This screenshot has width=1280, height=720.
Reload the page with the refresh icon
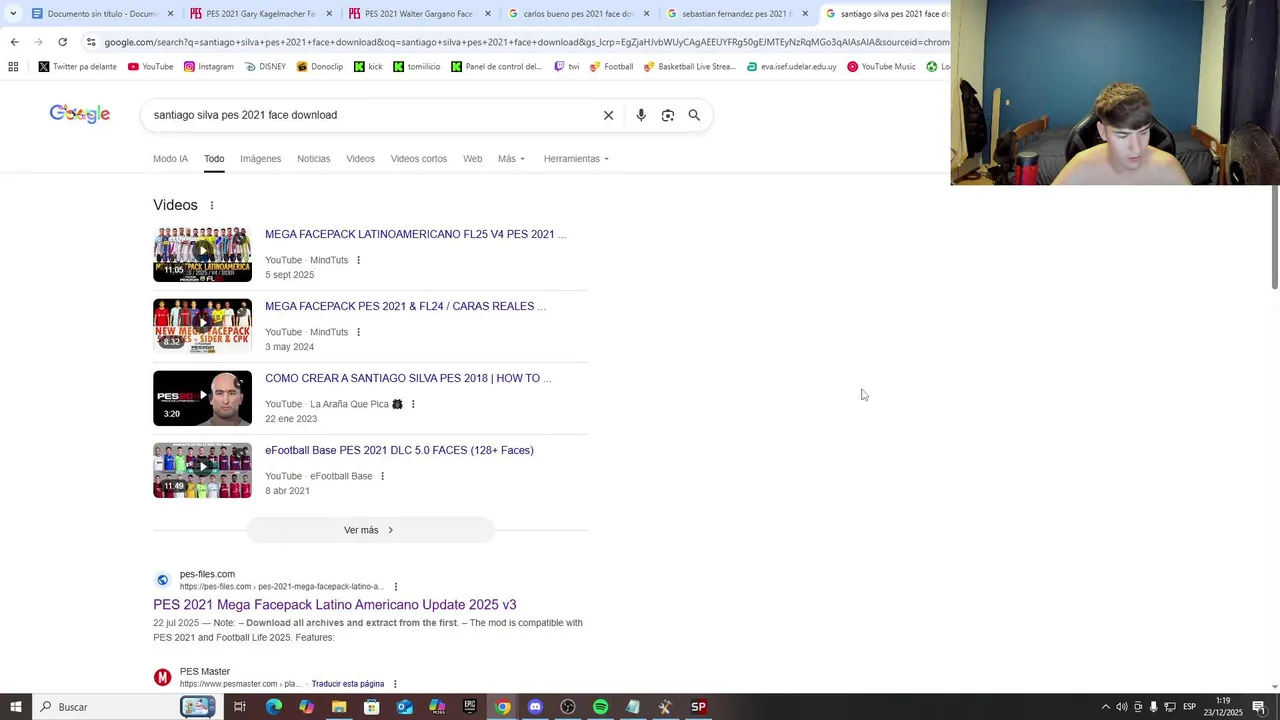62,42
